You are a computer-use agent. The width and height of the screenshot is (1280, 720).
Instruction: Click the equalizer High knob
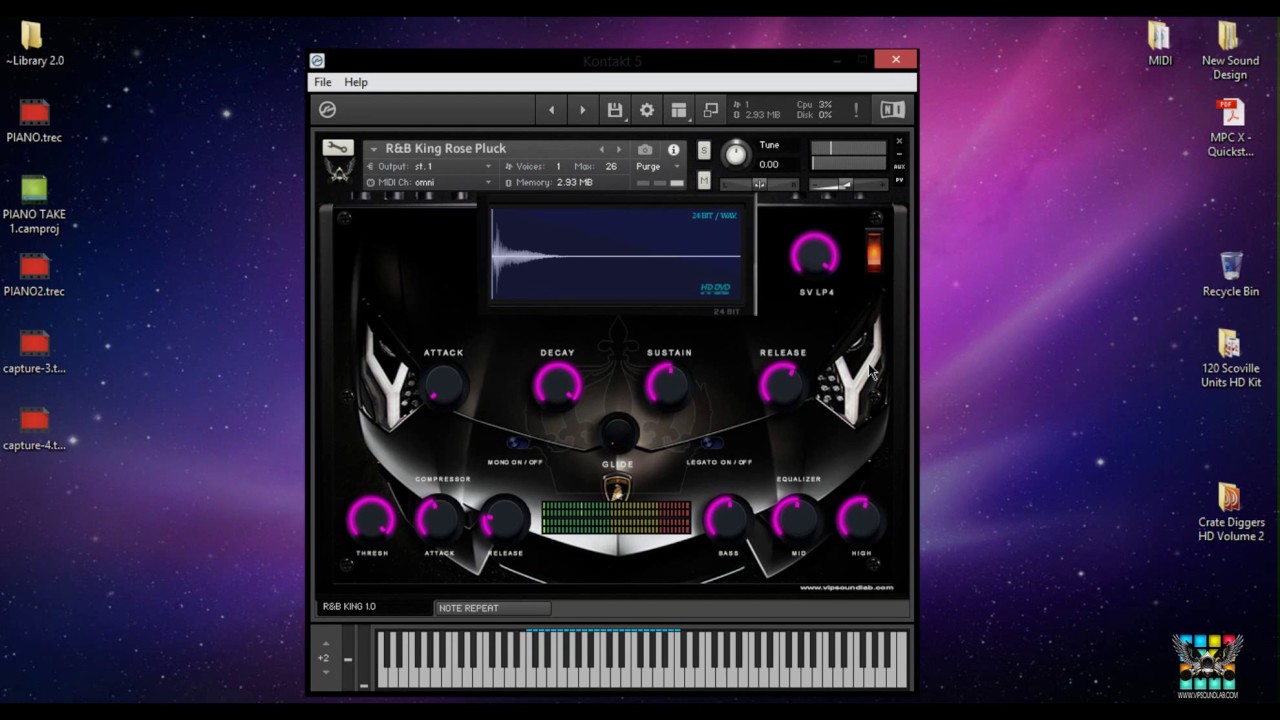pyautogui.click(x=860, y=520)
